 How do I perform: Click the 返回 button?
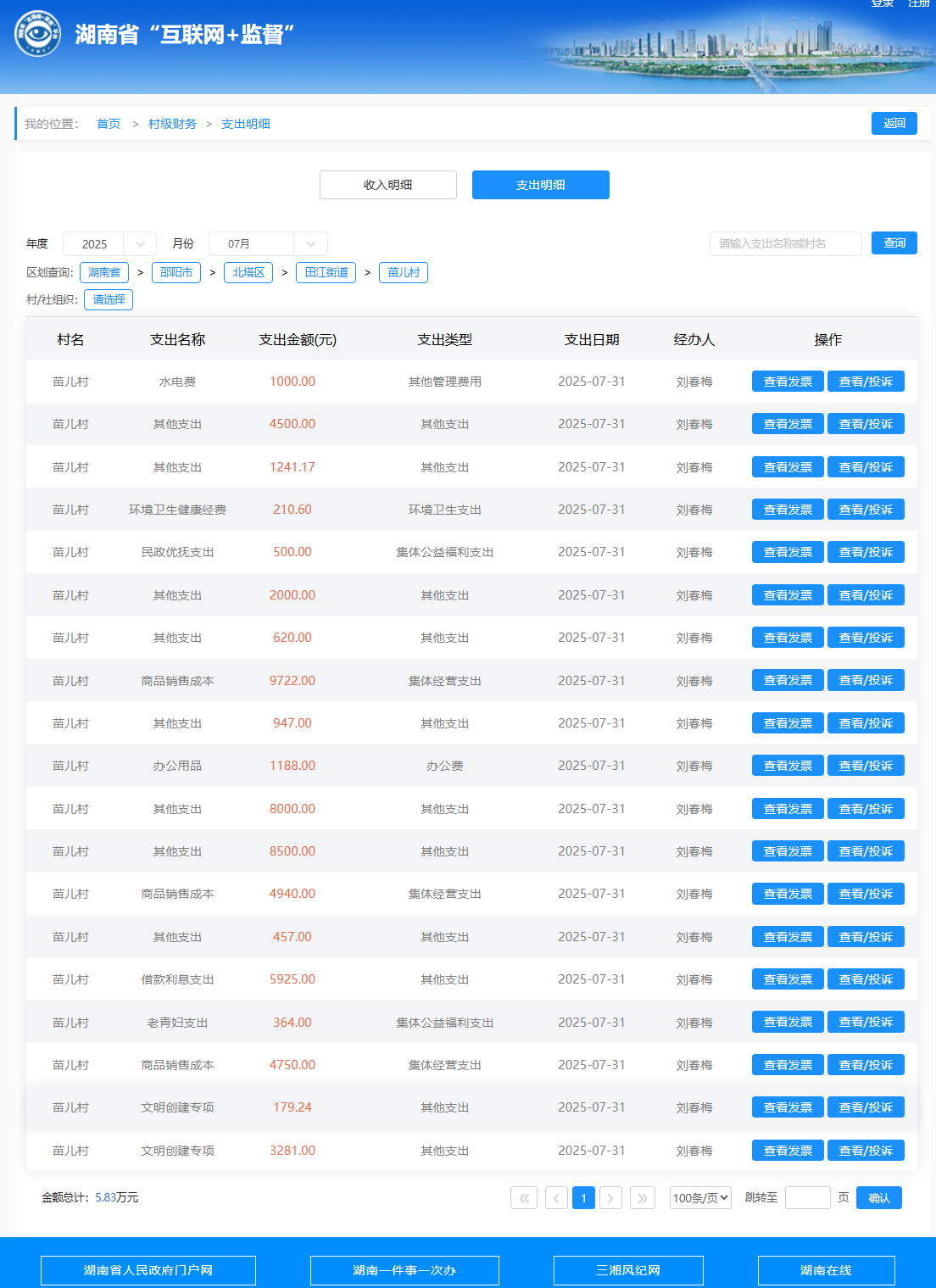(x=894, y=123)
